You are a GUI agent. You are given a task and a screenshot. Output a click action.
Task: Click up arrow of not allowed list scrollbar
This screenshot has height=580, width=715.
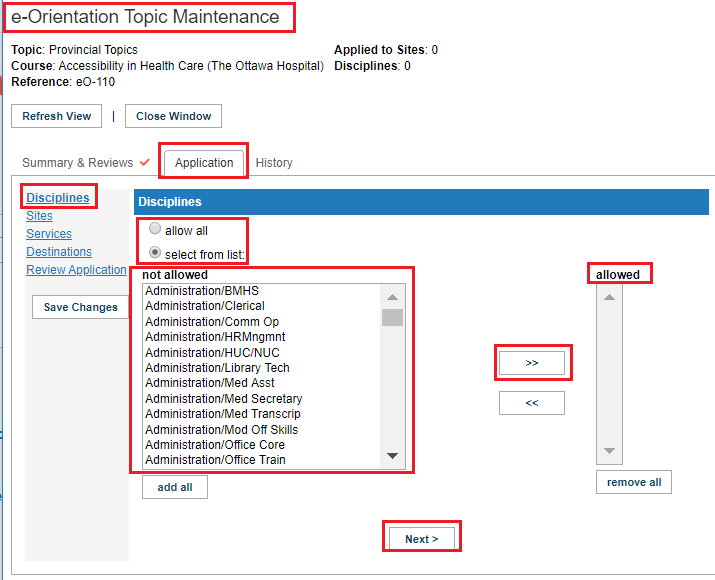click(x=392, y=297)
